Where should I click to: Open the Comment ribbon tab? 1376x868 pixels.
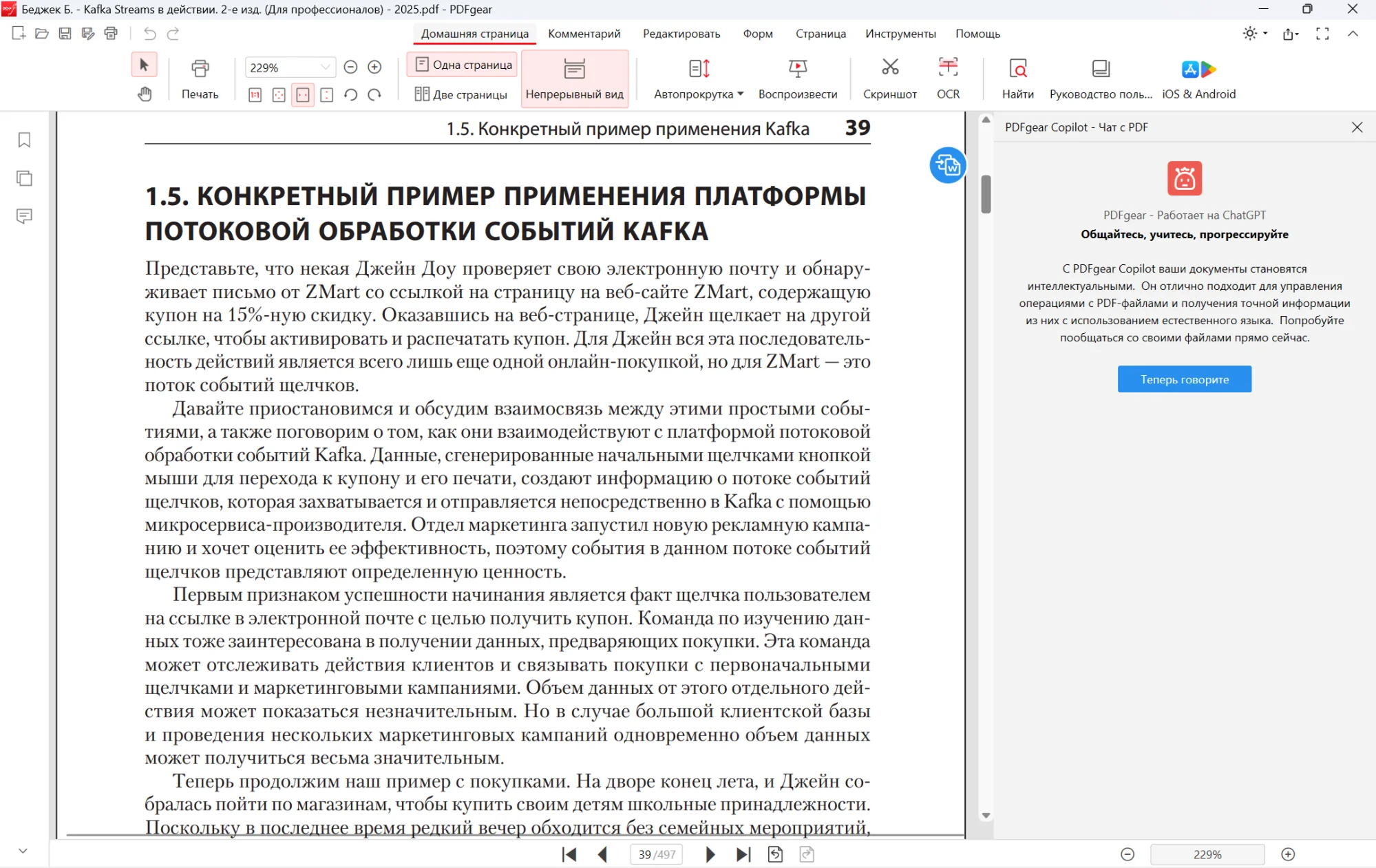[584, 34]
